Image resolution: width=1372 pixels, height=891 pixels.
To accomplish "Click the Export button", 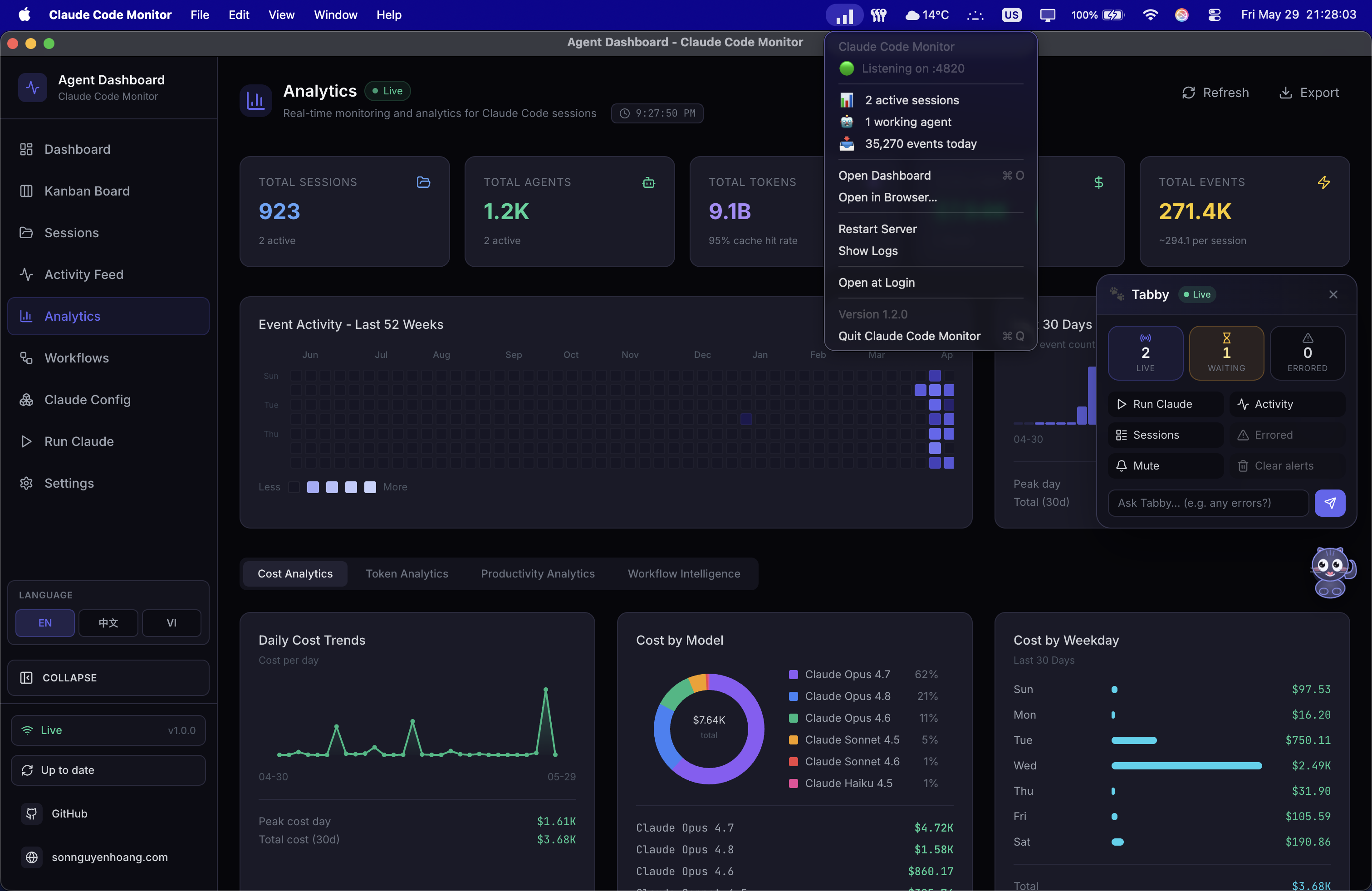I will 1308,93.
